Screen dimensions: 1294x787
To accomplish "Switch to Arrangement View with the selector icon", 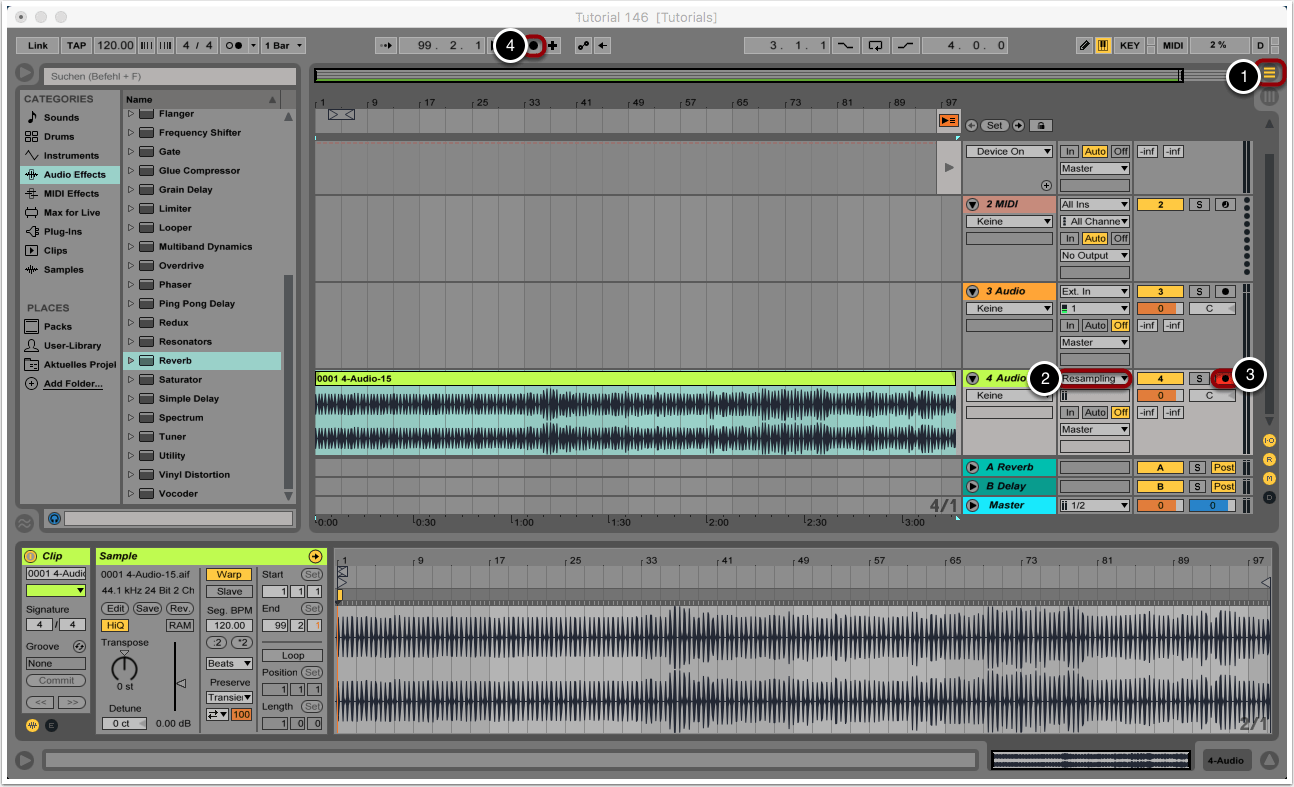I will coord(1270,72).
